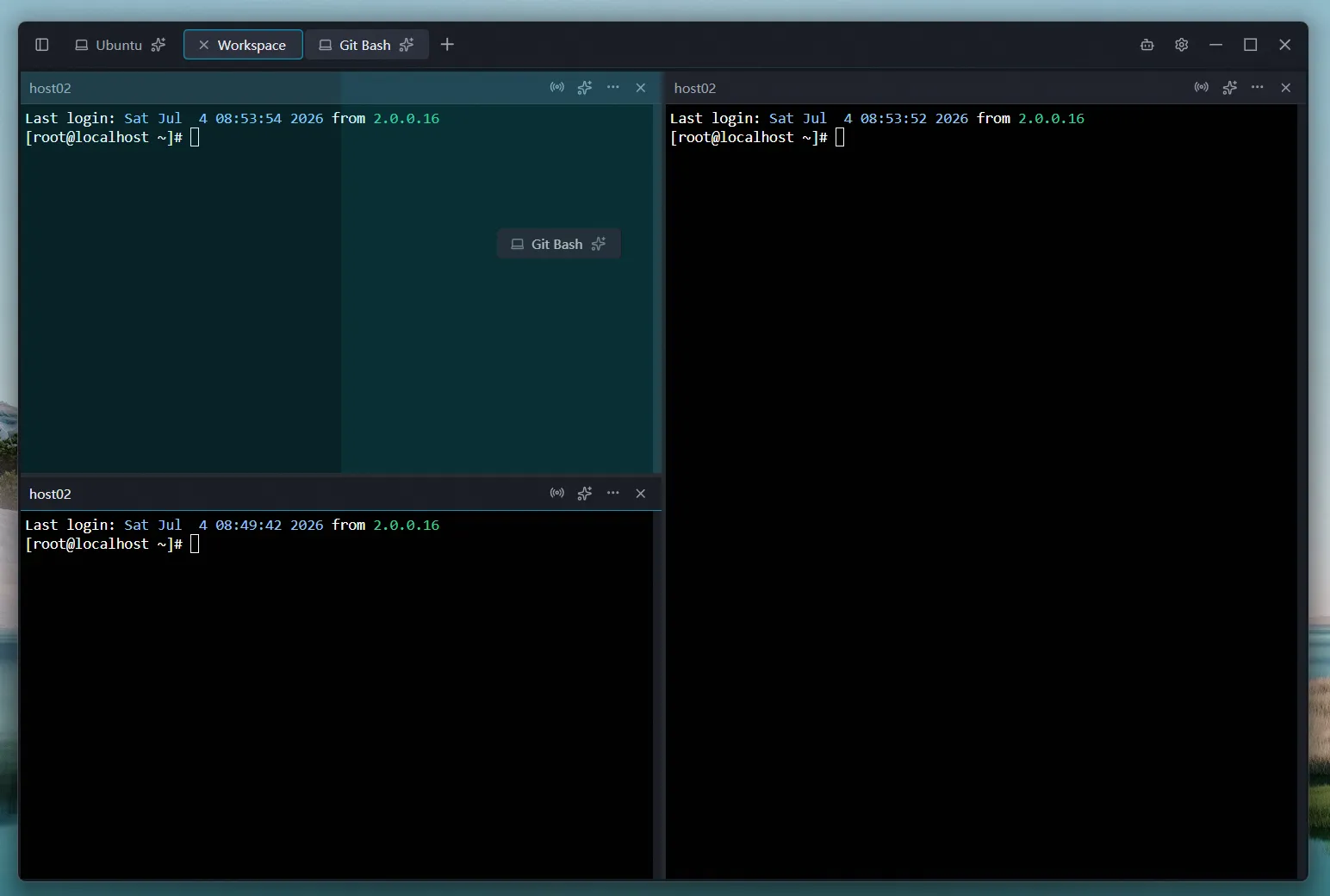Close the top-left host02 pane
Viewport: 1330px width, 896px height.
point(641,88)
